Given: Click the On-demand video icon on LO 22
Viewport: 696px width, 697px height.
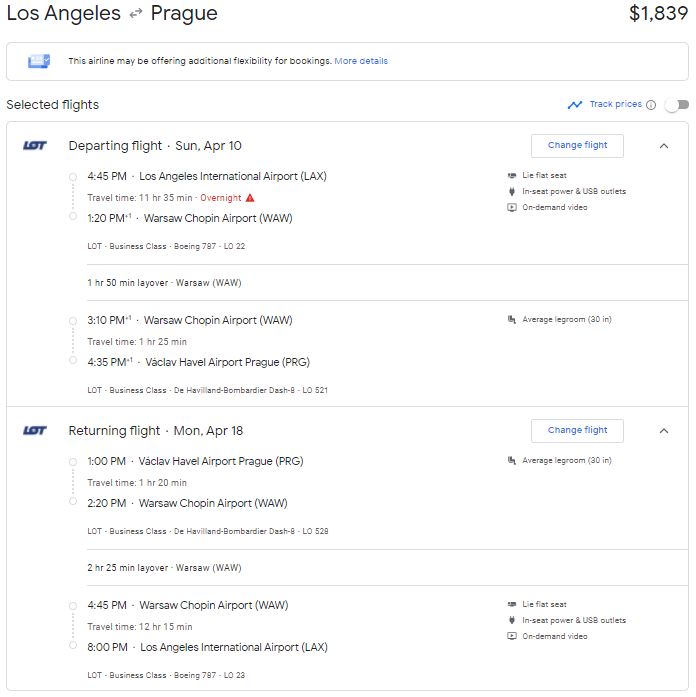Looking at the screenshot, I should coord(512,208).
